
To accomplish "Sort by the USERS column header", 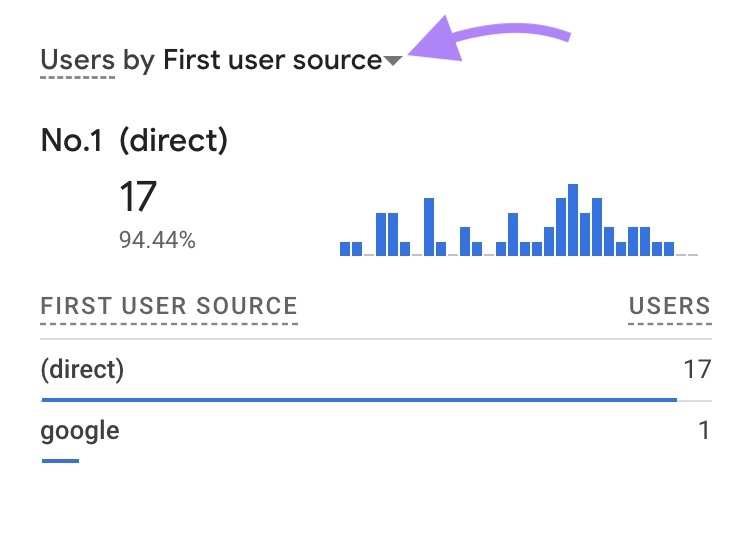I will coord(669,306).
